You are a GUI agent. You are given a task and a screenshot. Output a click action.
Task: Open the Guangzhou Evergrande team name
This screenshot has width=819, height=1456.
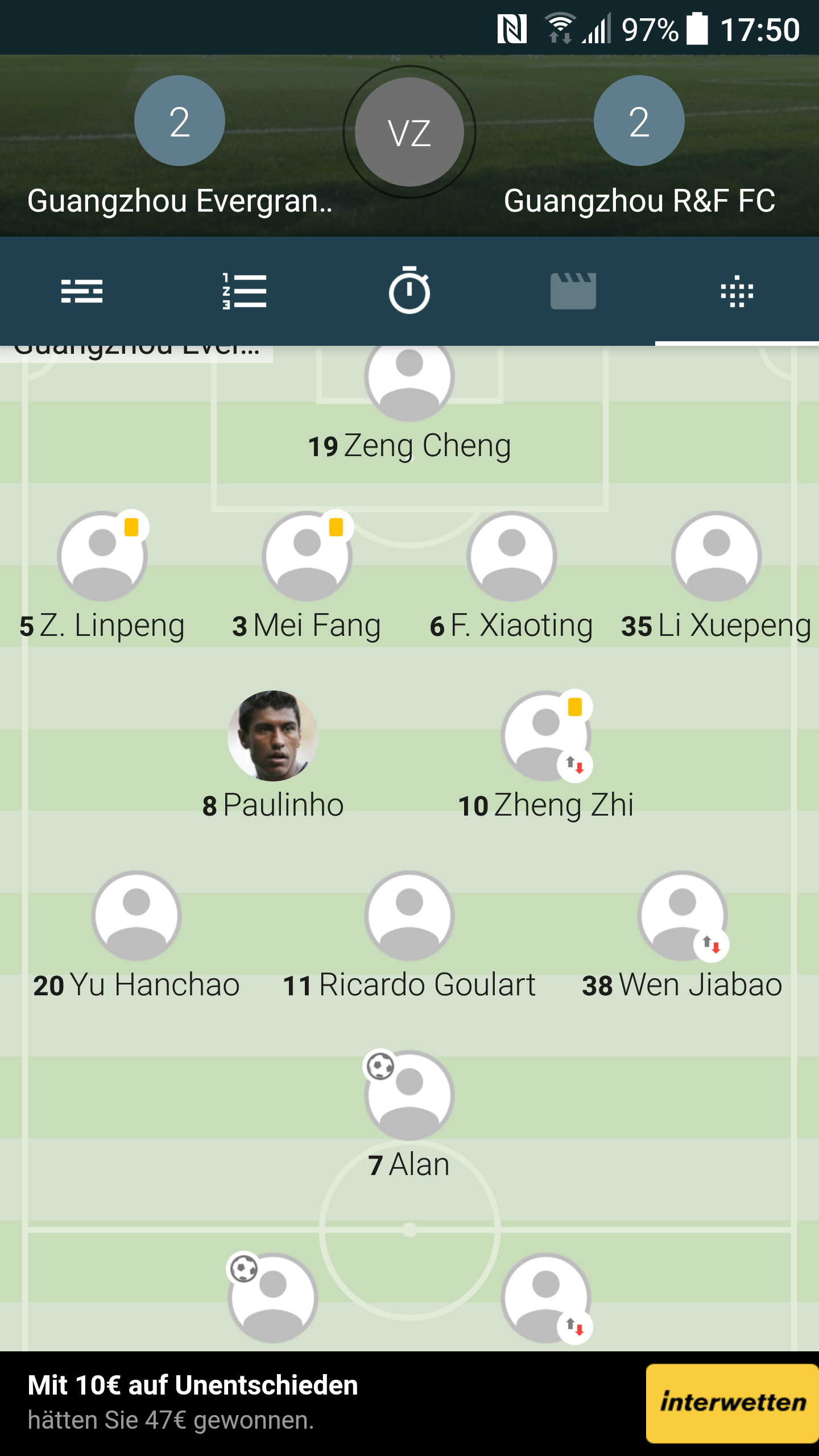tap(180, 201)
